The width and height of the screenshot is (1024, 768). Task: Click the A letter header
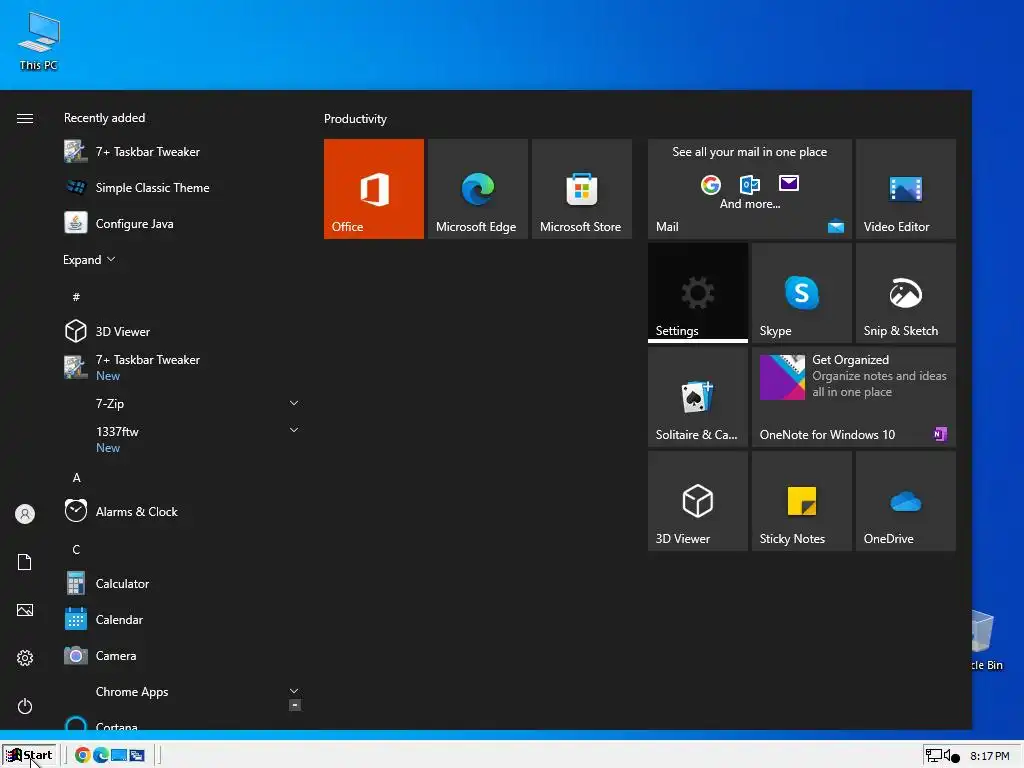click(x=76, y=477)
